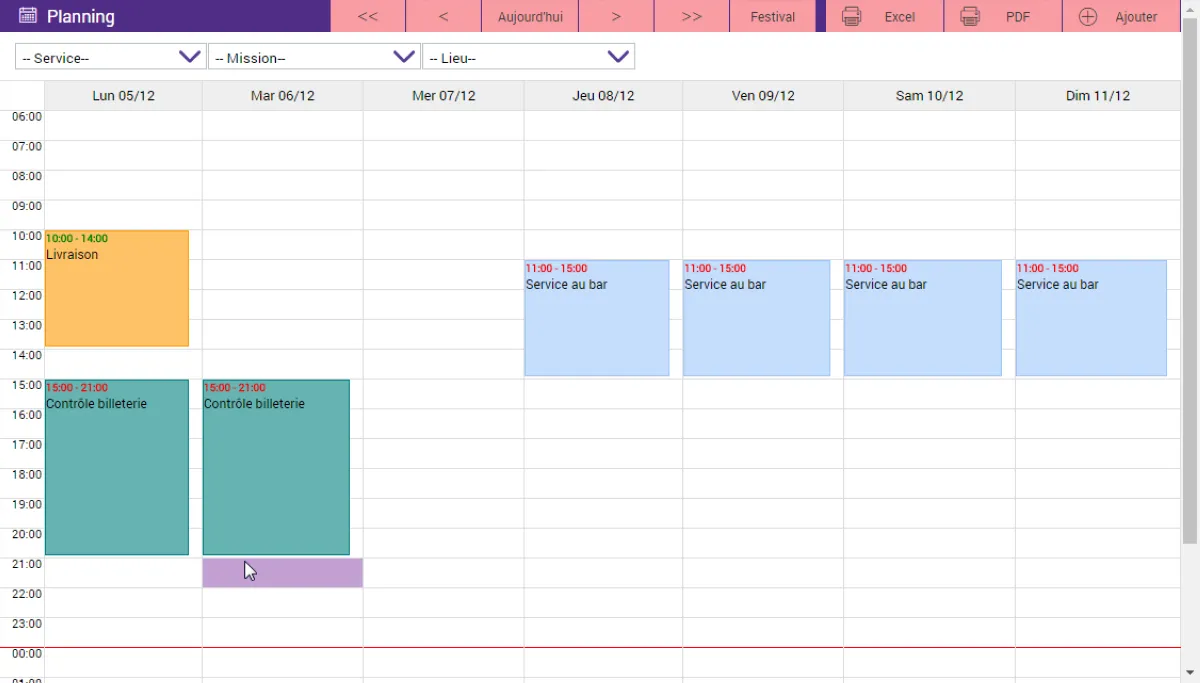Click the page vertical scrollbar thumb
The image size is (1200, 683).
(x=1190, y=280)
